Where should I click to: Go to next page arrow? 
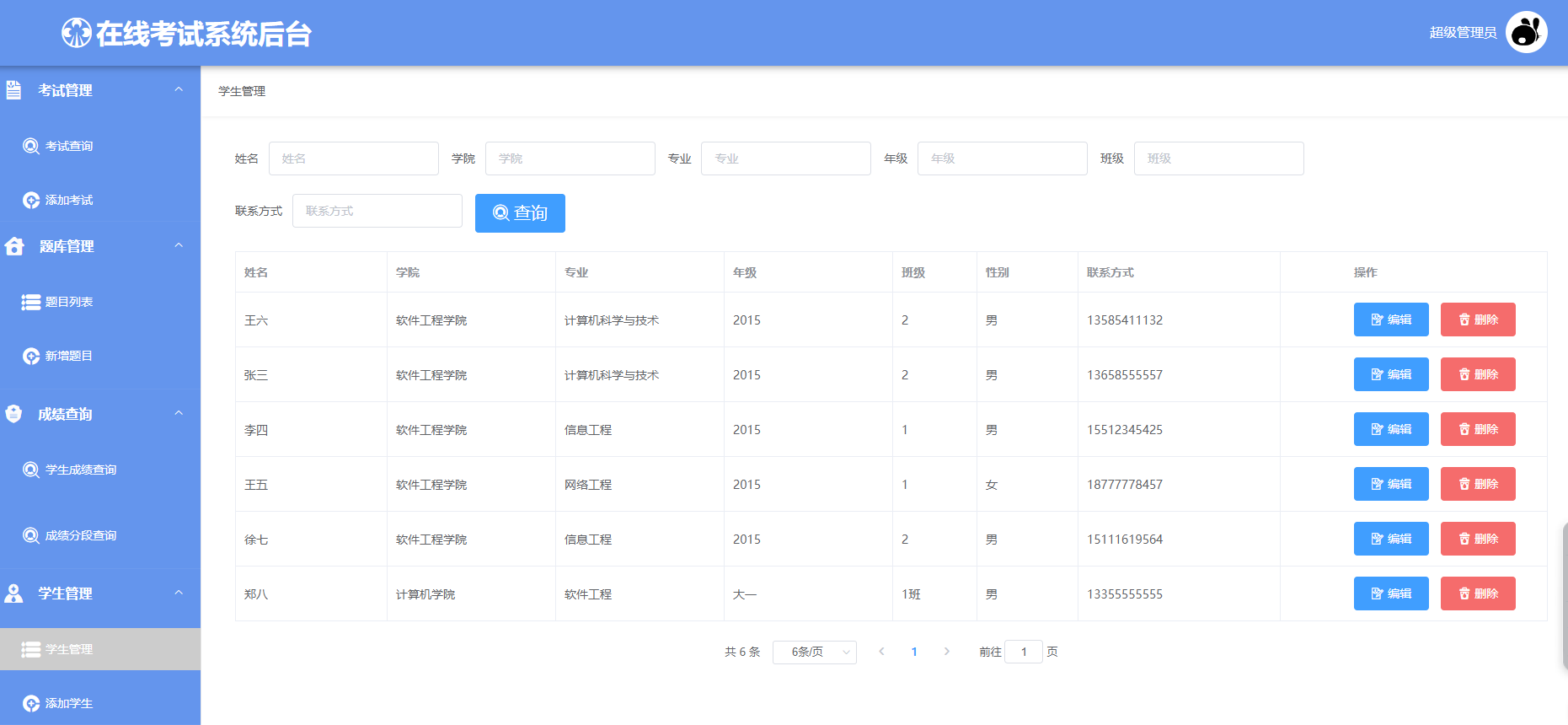tap(947, 652)
